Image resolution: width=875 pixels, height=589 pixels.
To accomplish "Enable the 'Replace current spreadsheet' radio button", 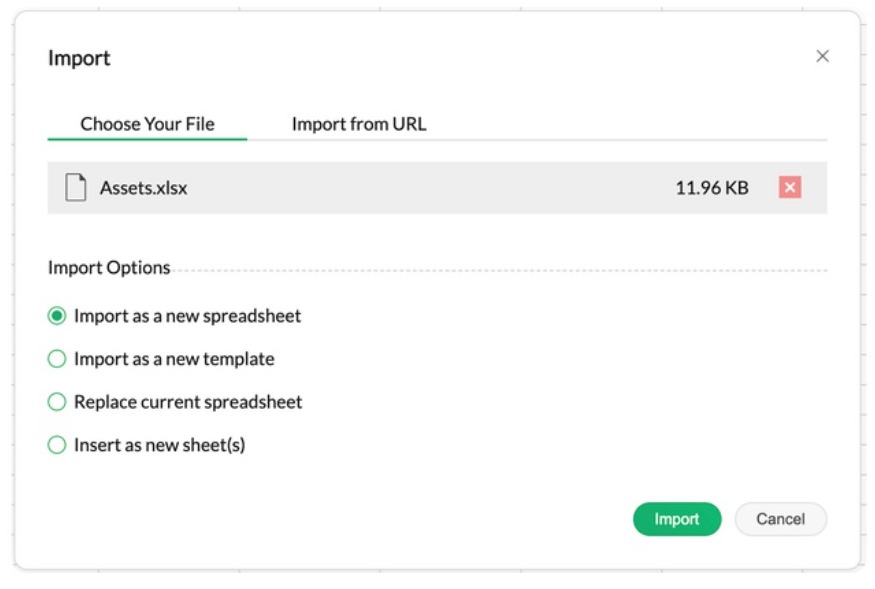I will coord(57,402).
